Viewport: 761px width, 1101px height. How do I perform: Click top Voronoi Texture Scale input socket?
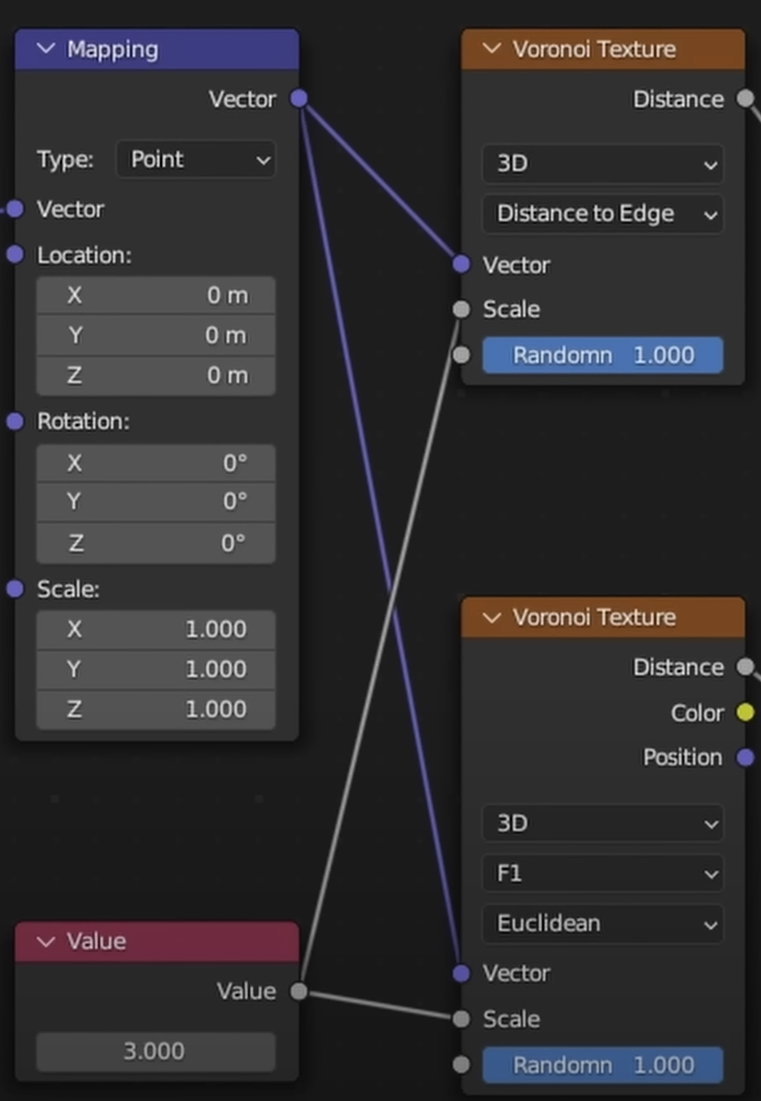click(x=461, y=309)
